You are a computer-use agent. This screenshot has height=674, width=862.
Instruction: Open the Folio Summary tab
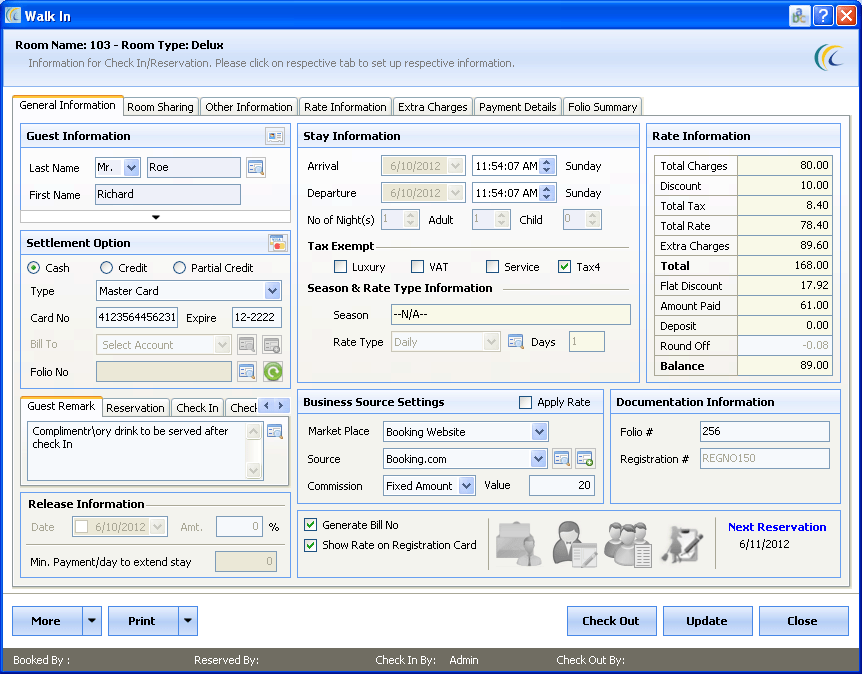602,107
